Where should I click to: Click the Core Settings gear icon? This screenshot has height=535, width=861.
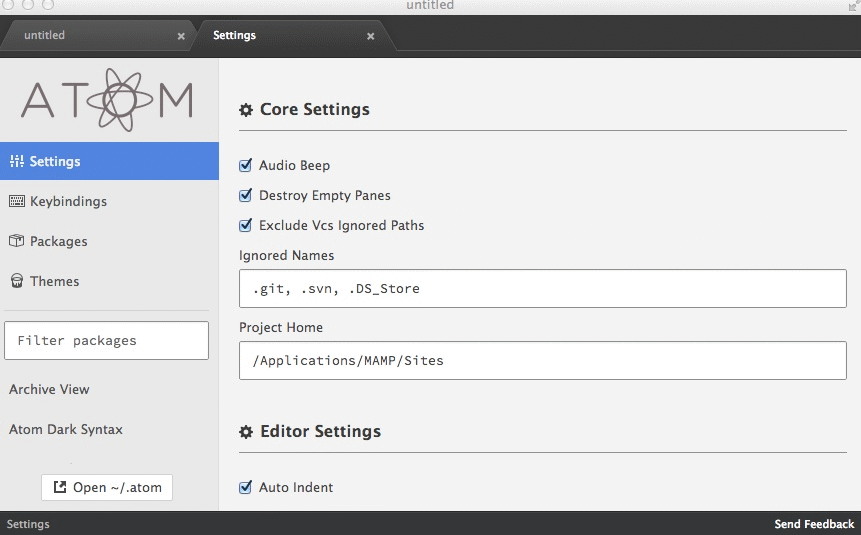(x=246, y=110)
